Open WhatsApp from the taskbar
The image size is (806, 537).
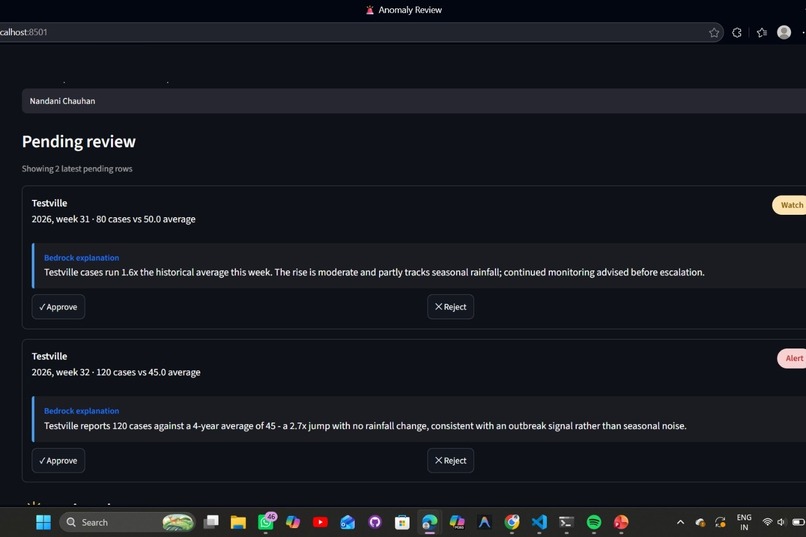tap(266, 522)
